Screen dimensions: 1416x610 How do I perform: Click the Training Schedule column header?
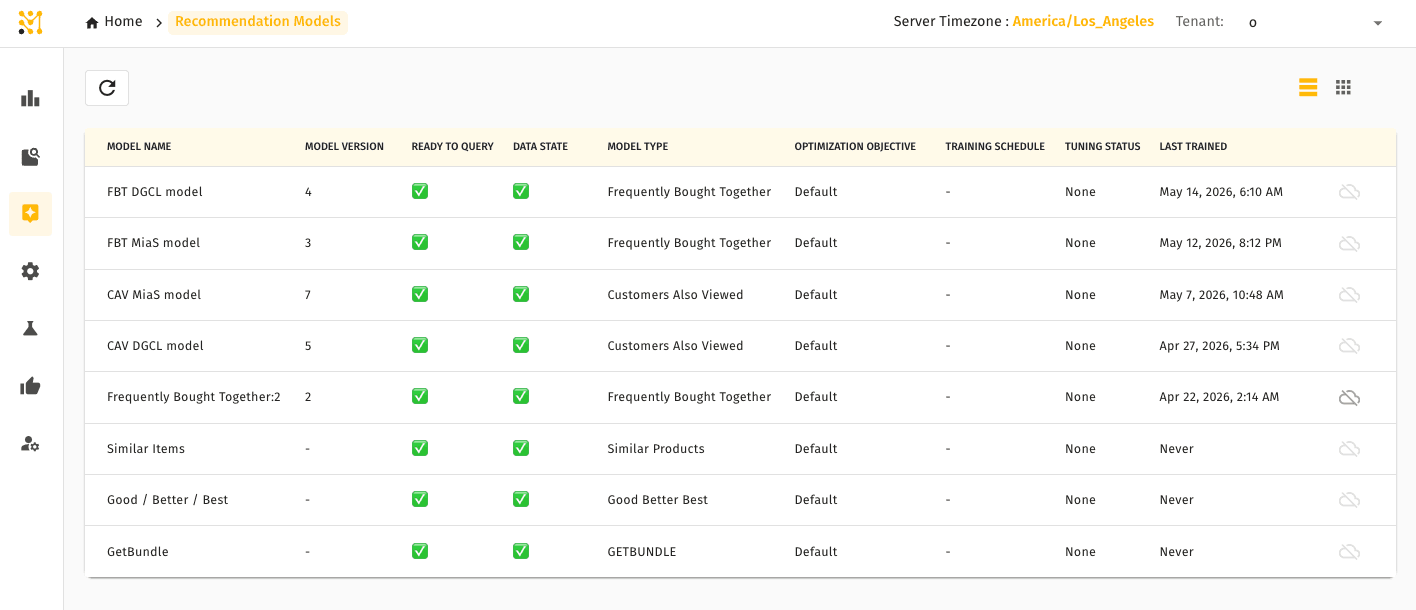click(x=995, y=147)
